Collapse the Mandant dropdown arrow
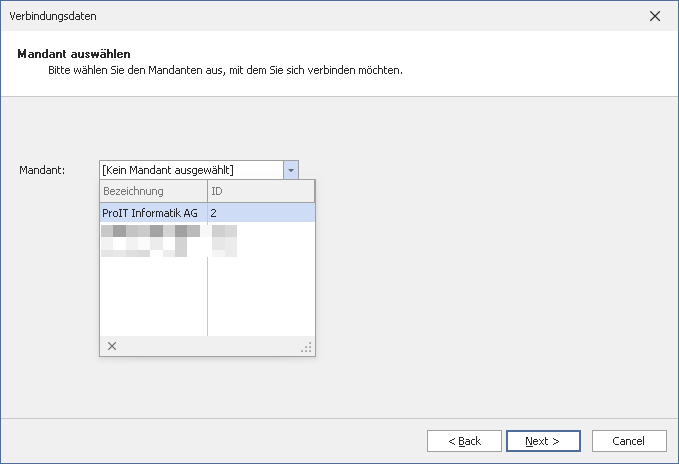The width and height of the screenshot is (679, 464). [290, 170]
